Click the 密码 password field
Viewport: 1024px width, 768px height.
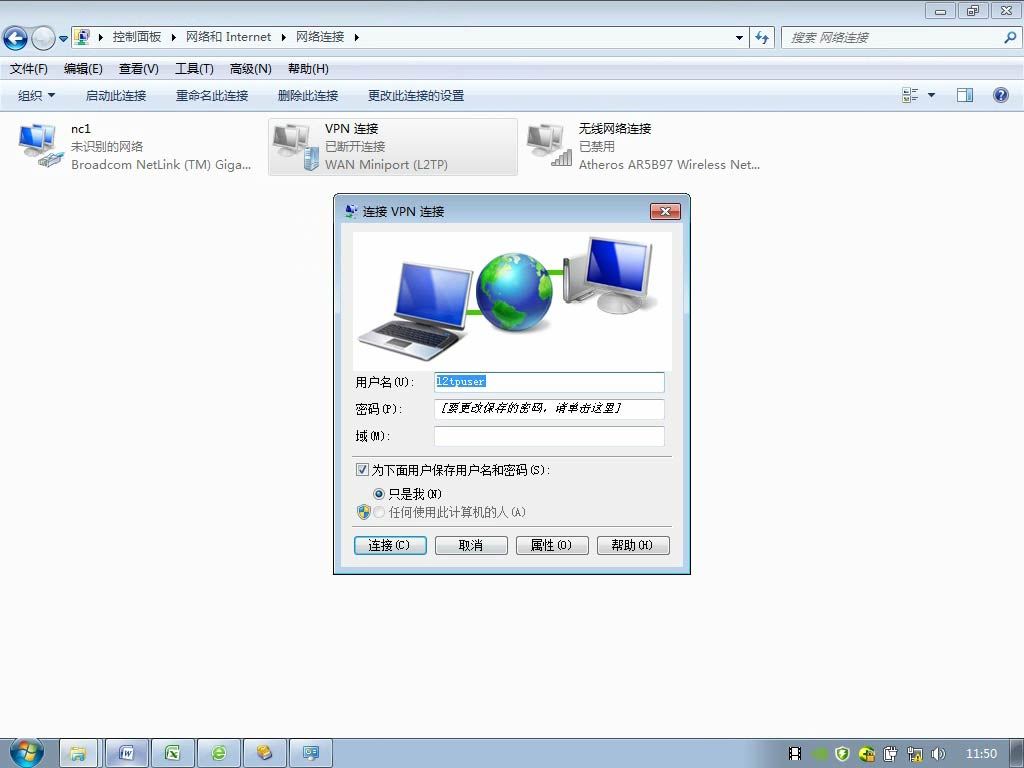pyautogui.click(x=549, y=409)
